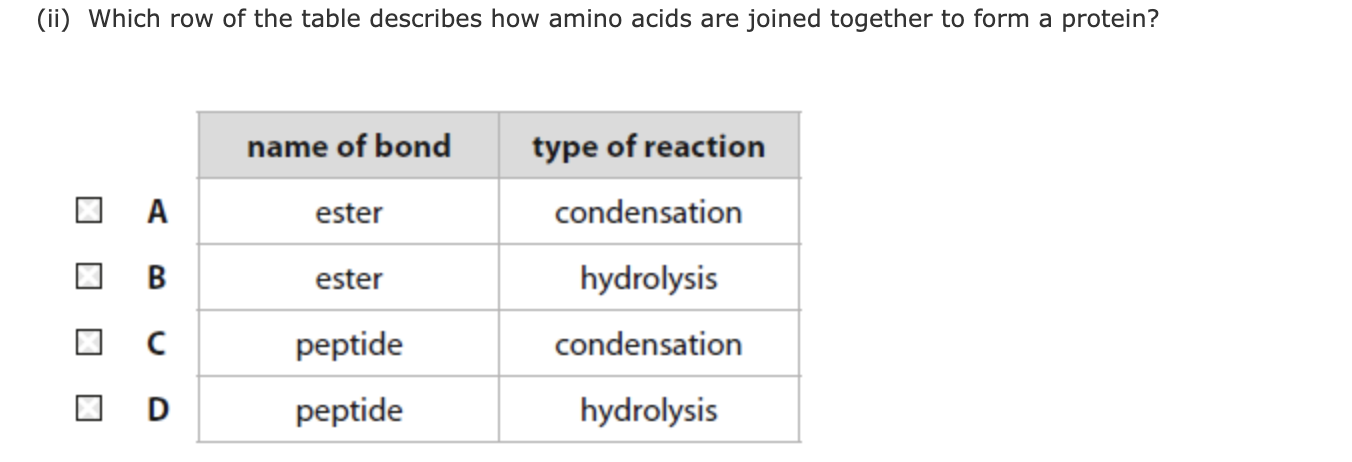This screenshot has width=1352, height=462.
Task: Click the 'type of reaction' column header
Action: pyautogui.click(x=648, y=146)
